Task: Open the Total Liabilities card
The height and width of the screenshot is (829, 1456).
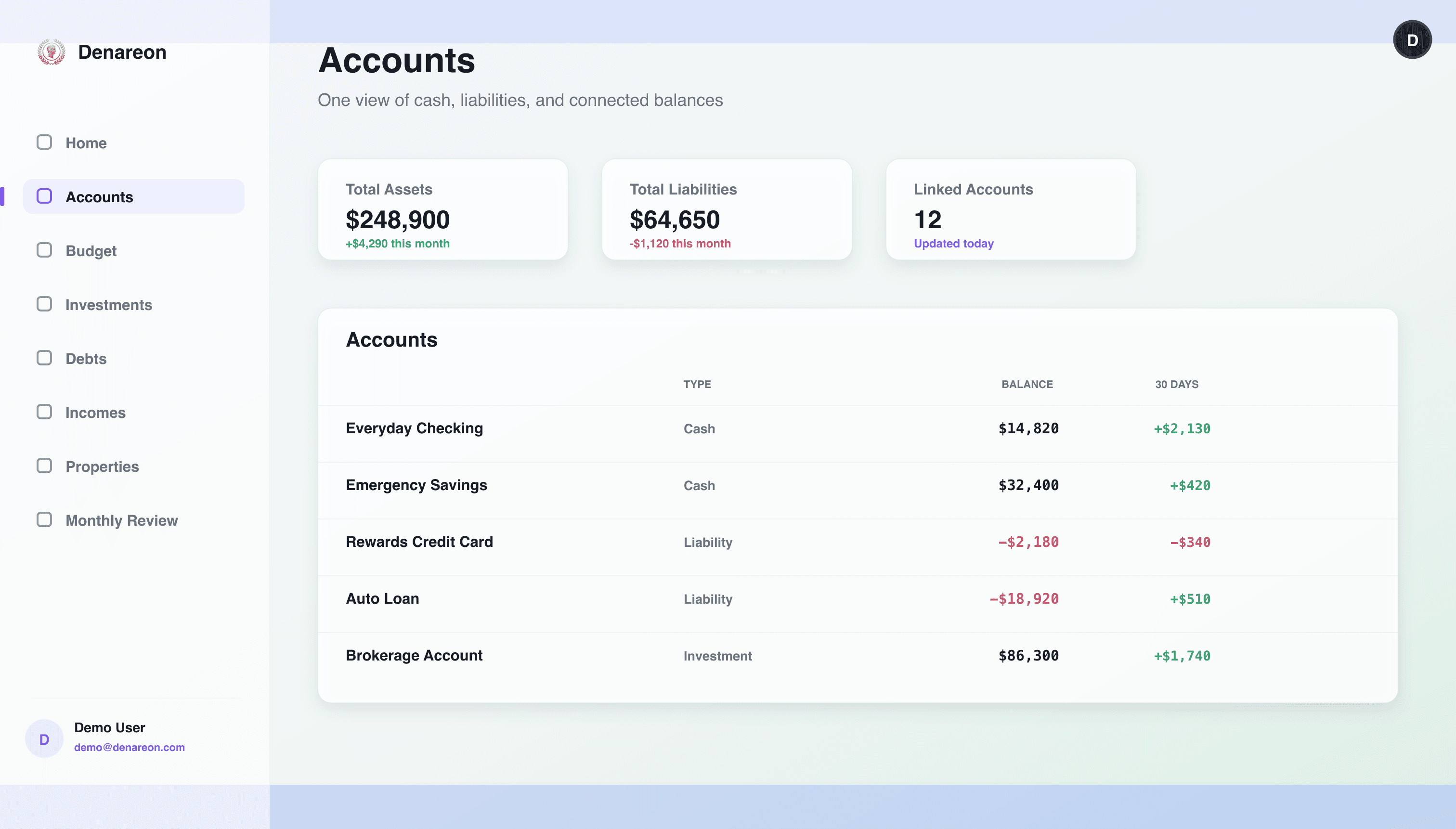Action: tap(727, 209)
